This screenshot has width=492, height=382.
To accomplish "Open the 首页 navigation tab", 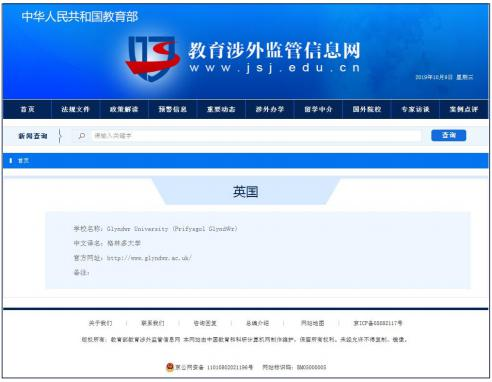I will (27, 109).
